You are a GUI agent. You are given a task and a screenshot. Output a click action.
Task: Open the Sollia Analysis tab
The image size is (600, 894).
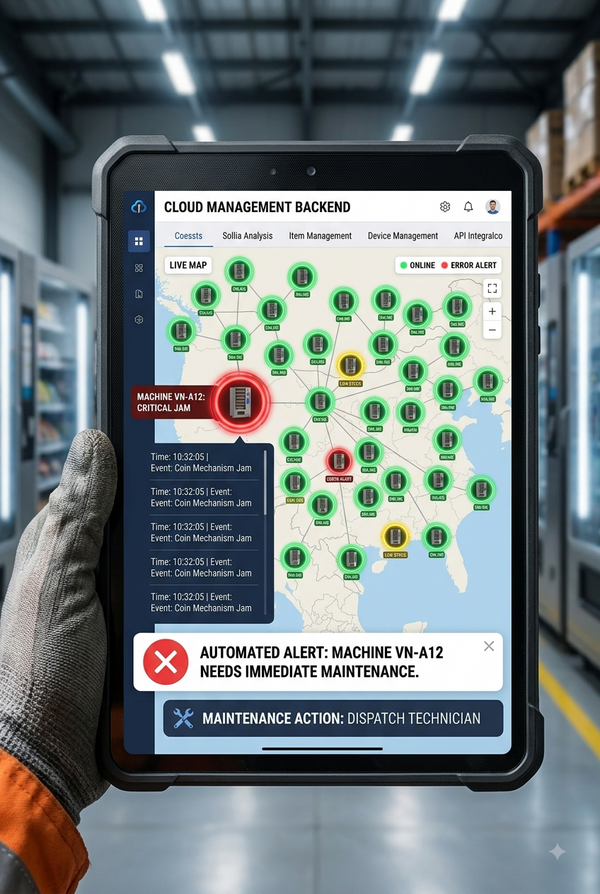pos(248,235)
